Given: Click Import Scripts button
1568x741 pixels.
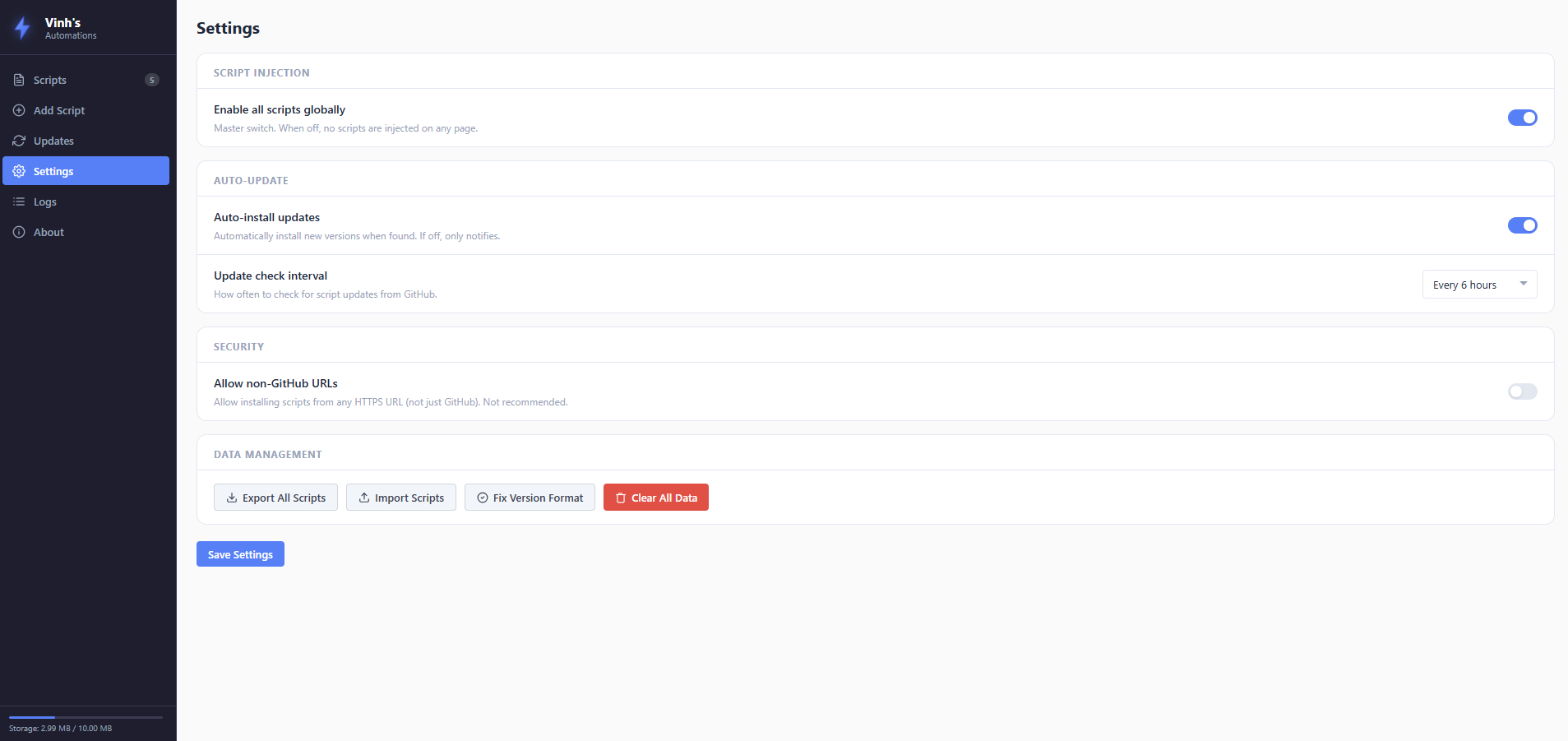Looking at the screenshot, I should tap(401, 498).
